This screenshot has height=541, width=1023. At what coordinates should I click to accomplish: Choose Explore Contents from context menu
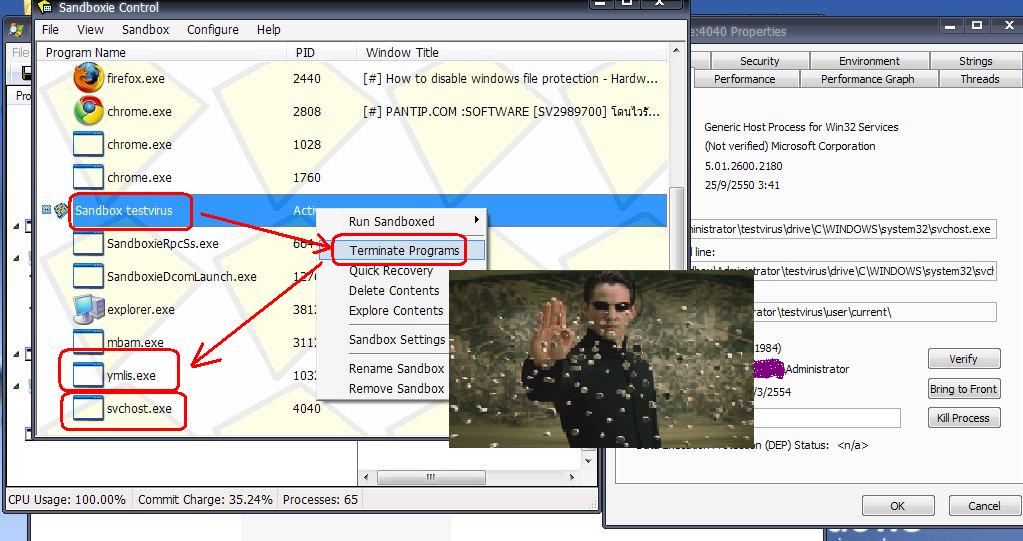click(x=396, y=311)
